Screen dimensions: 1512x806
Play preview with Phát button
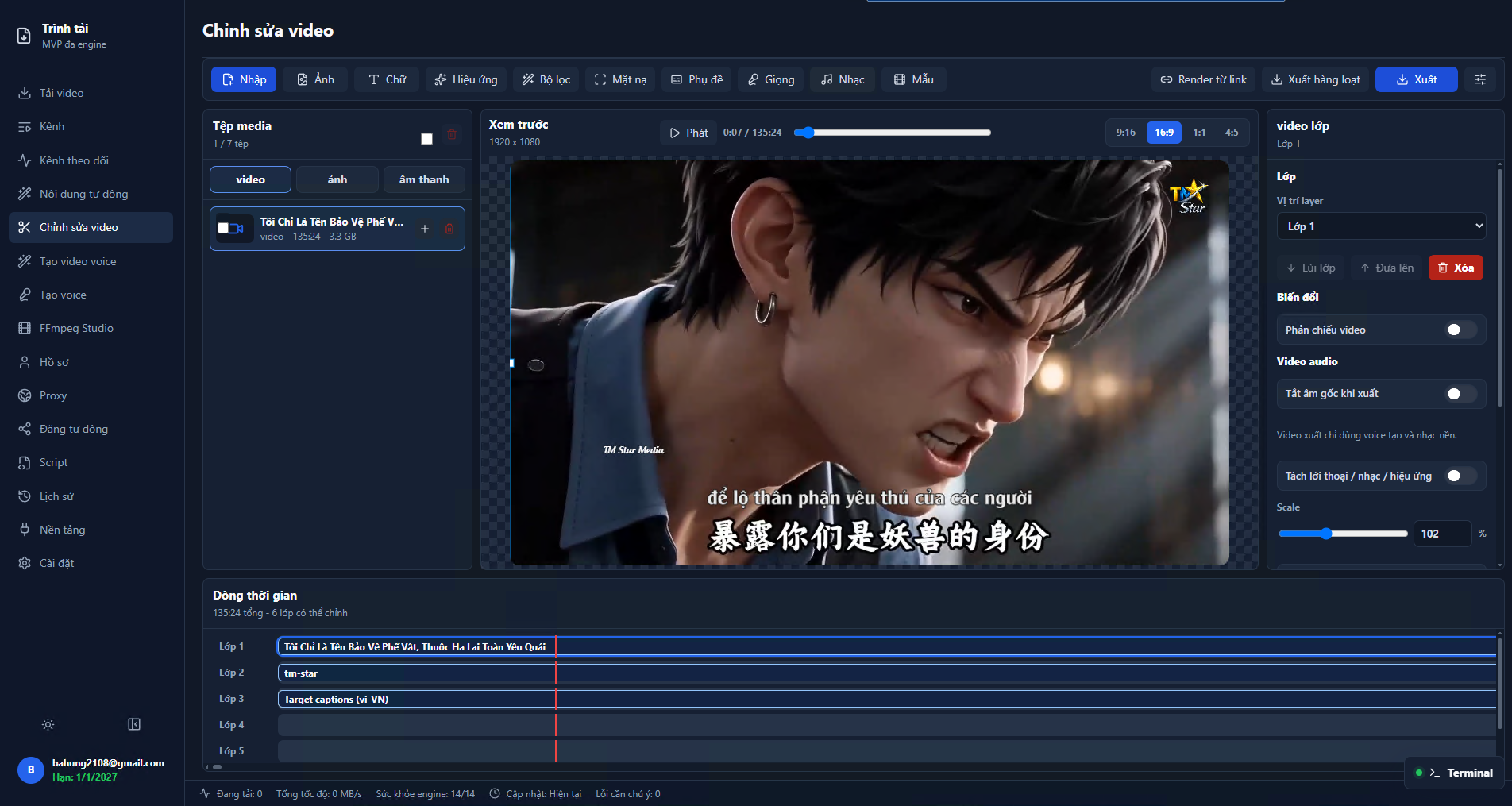point(688,133)
